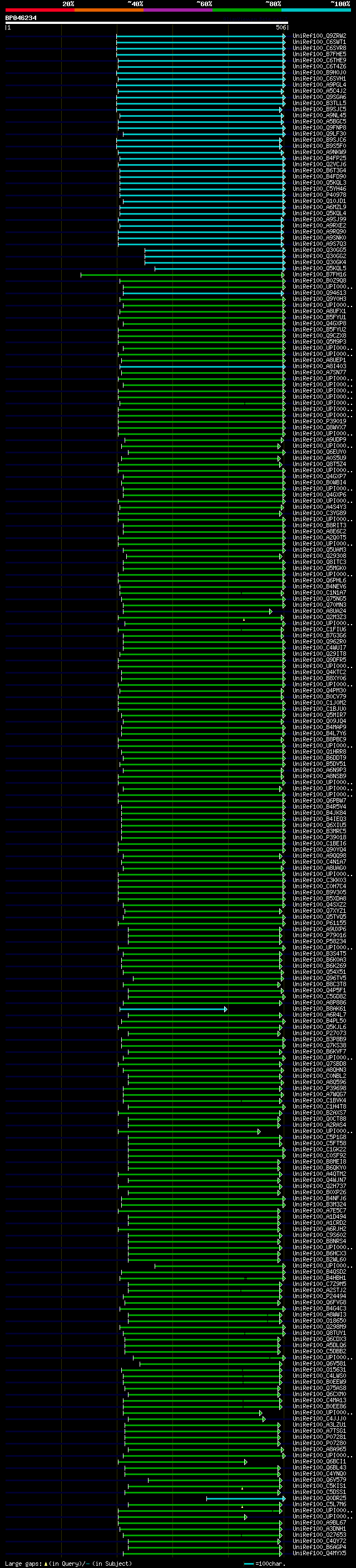Select hit UniRef100_C4JJJ0
Image resolution: width=356 pixels, height=1568 pixels.
[319, 1419]
